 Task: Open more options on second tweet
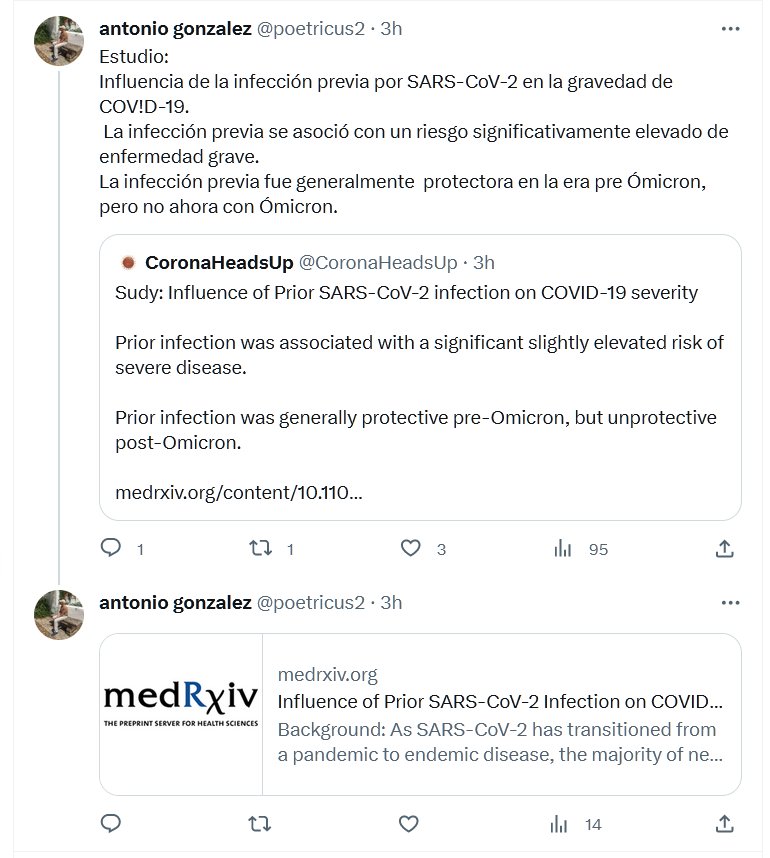730,602
